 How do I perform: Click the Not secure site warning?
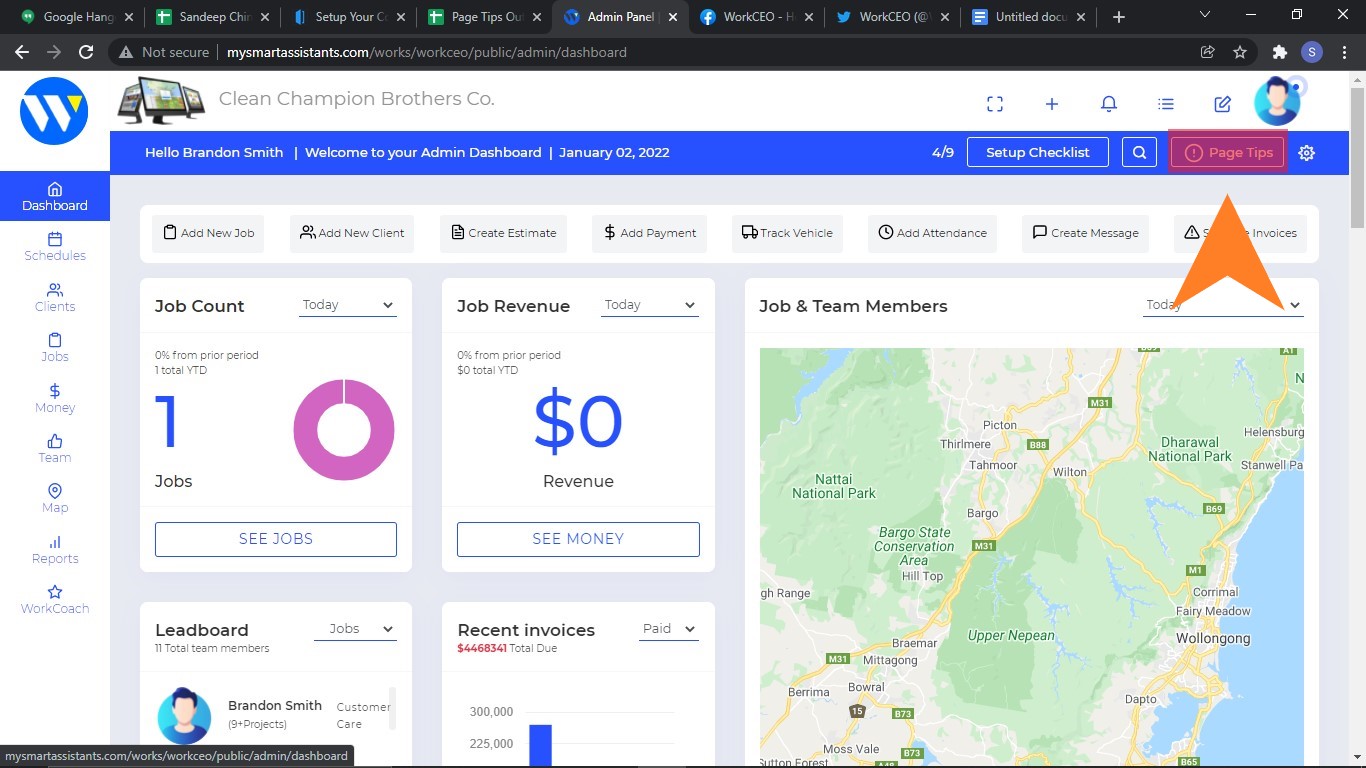(x=164, y=52)
